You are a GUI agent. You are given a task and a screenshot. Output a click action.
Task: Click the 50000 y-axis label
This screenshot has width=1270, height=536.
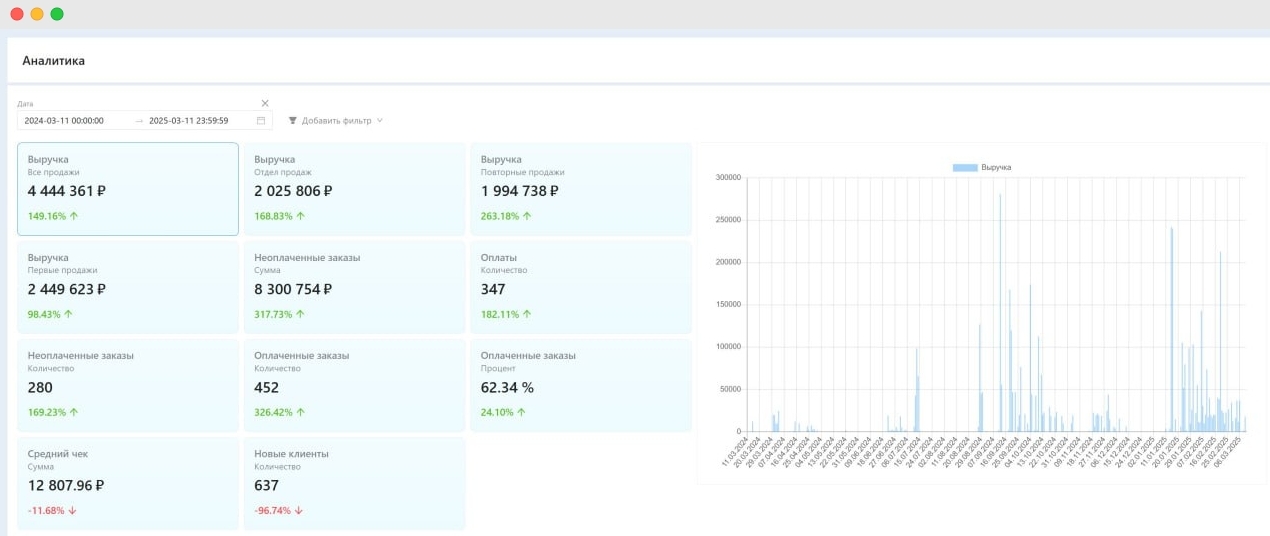pyautogui.click(x=730, y=390)
